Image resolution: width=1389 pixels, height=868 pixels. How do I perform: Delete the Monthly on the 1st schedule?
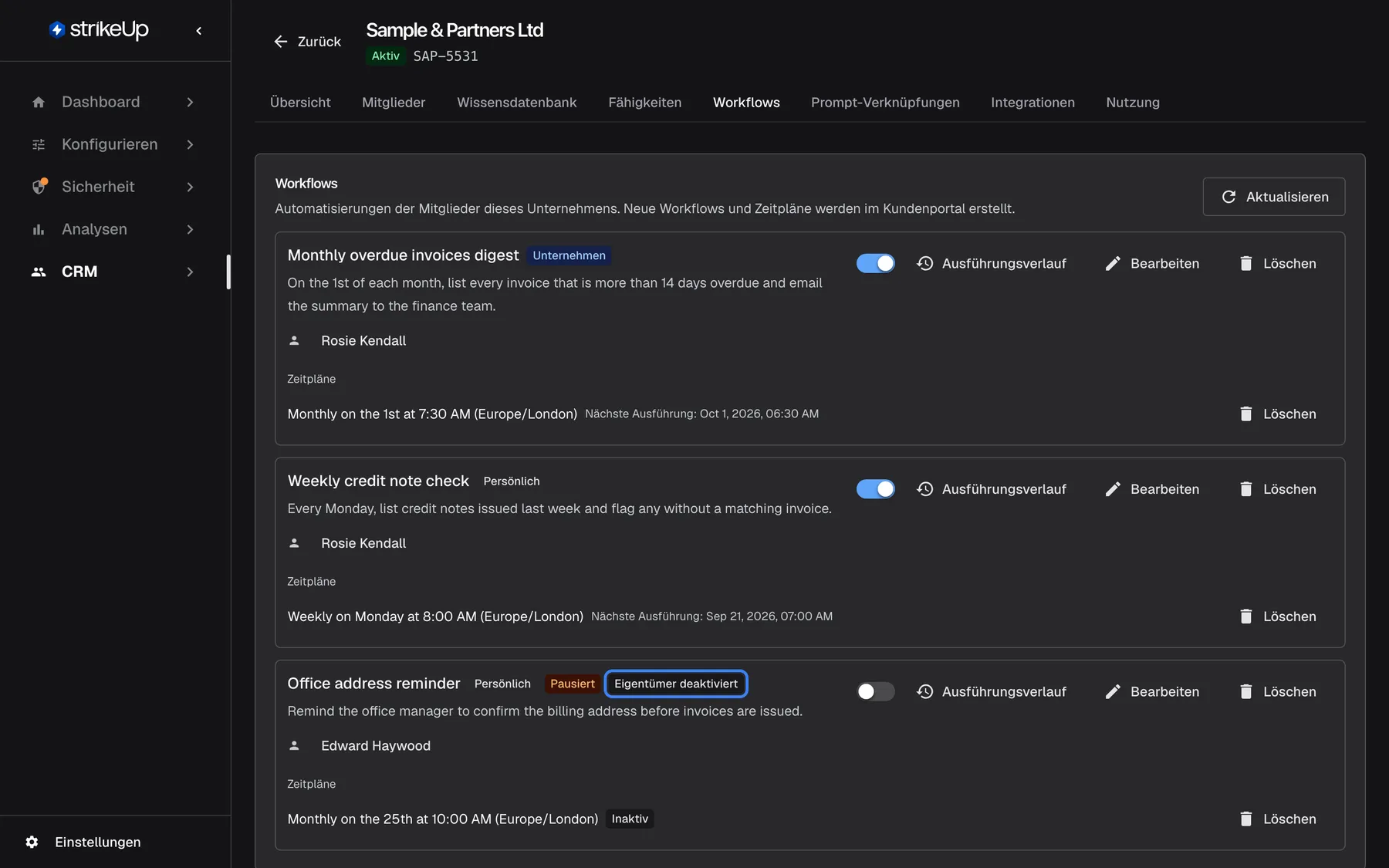1278,414
